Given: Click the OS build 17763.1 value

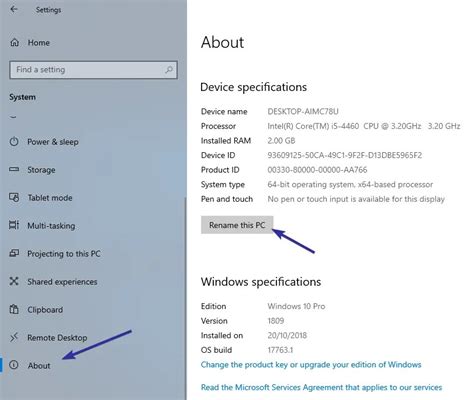Looking at the screenshot, I should (x=280, y=350).
